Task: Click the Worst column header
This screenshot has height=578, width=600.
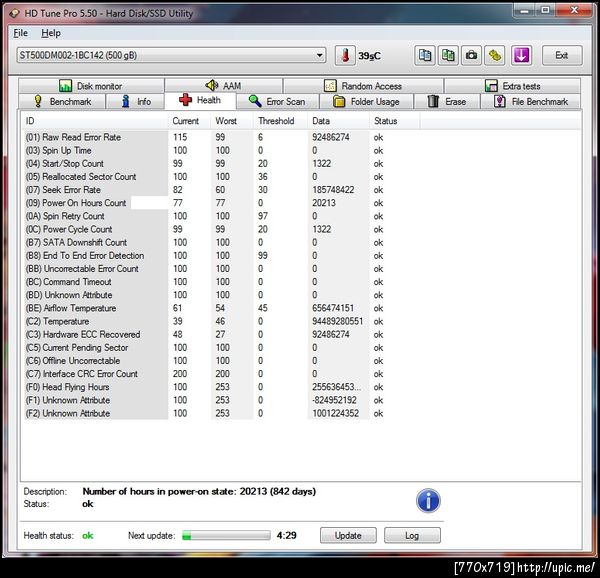Action: pyautogui.click(x=232, y=121)
